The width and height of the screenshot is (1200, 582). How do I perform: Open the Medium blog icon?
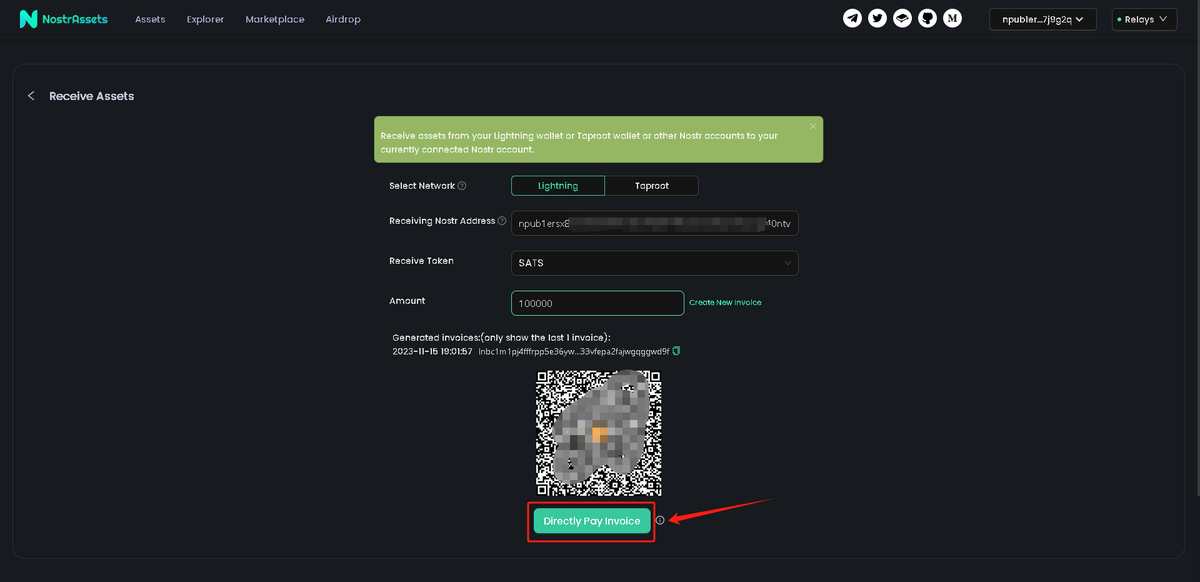[x=952, y=19]
